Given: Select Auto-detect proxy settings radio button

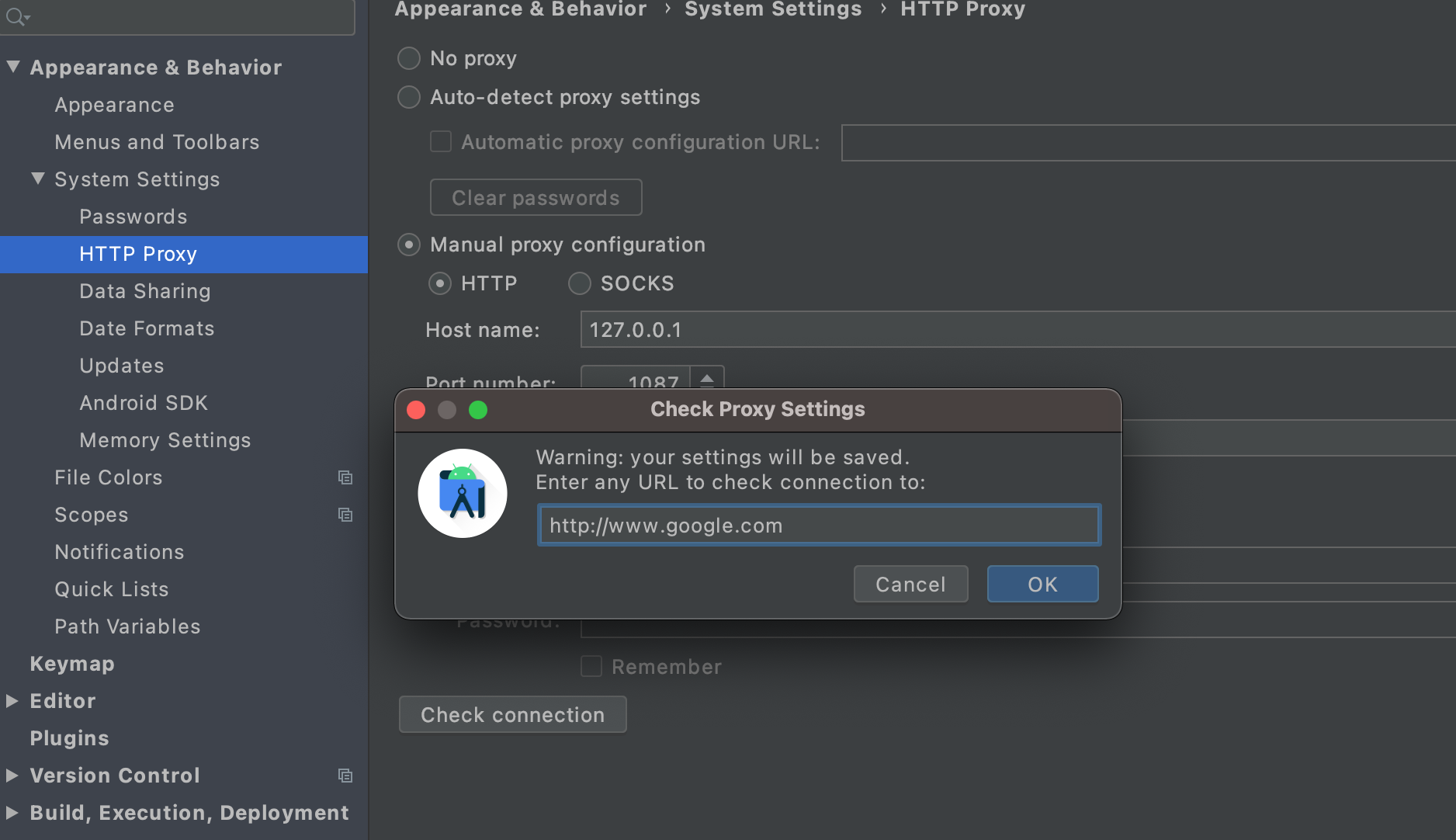Looking at the screenshot, I should (x=409, y=97).
